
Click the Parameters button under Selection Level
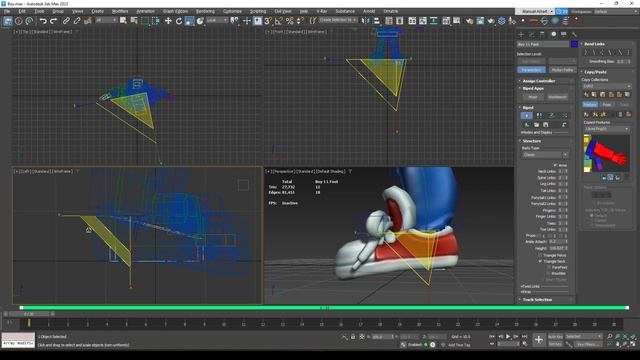click(531, 70)
